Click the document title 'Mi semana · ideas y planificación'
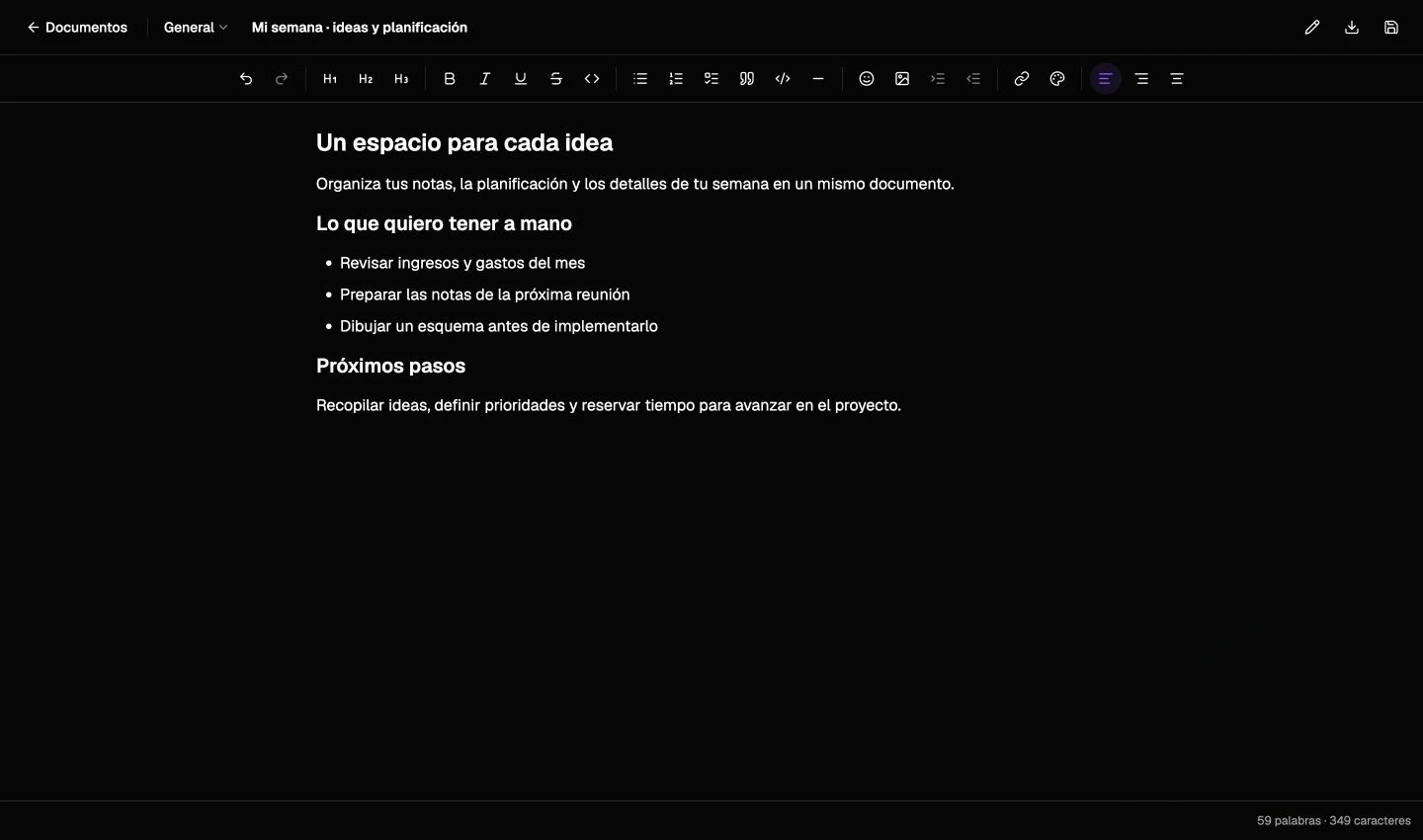 point(360,28)
